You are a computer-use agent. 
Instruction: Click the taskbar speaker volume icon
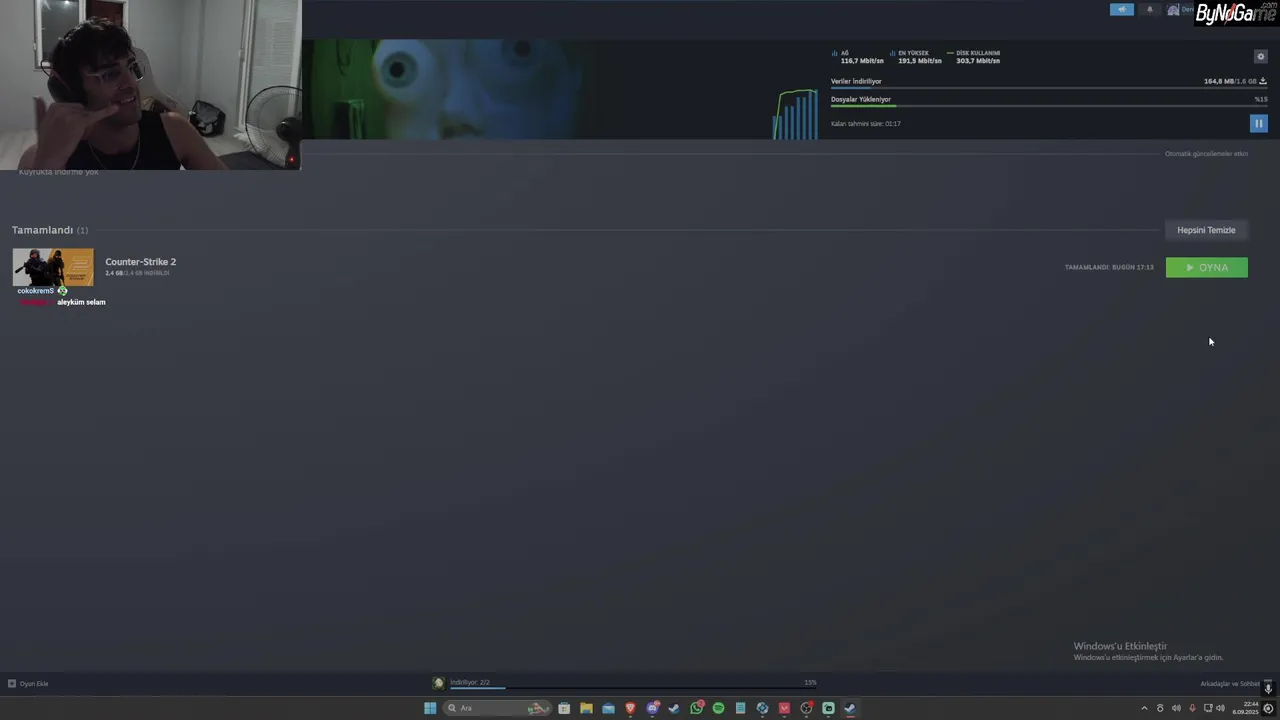pos(1220,708)
